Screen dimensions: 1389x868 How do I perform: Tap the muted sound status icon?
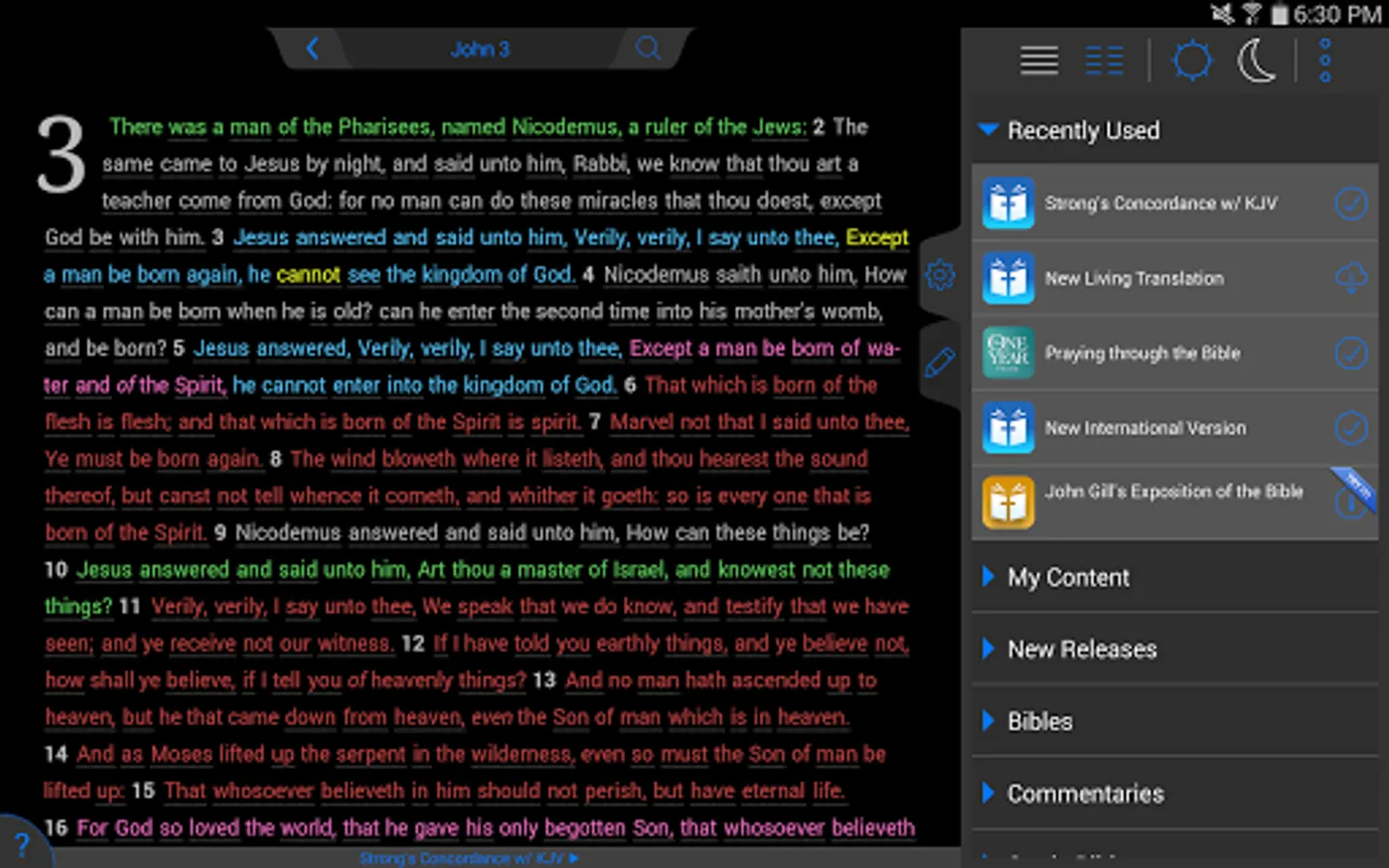[1222, 14]
